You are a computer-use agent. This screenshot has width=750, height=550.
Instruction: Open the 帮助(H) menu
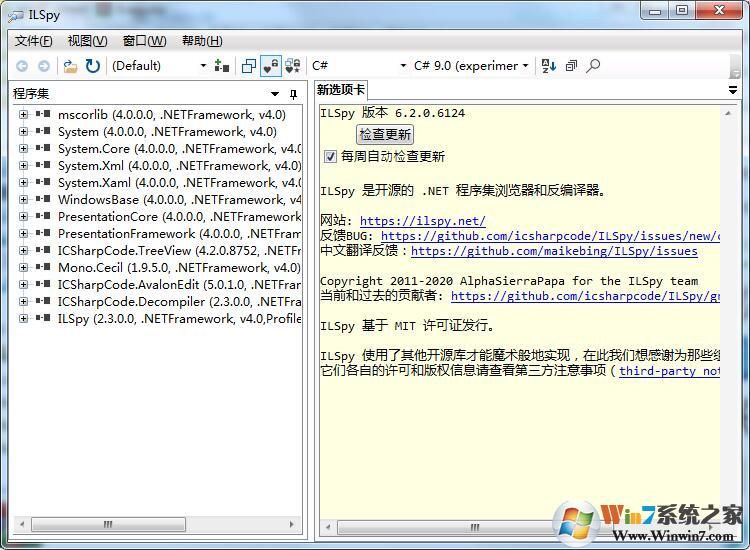(202, 41)
